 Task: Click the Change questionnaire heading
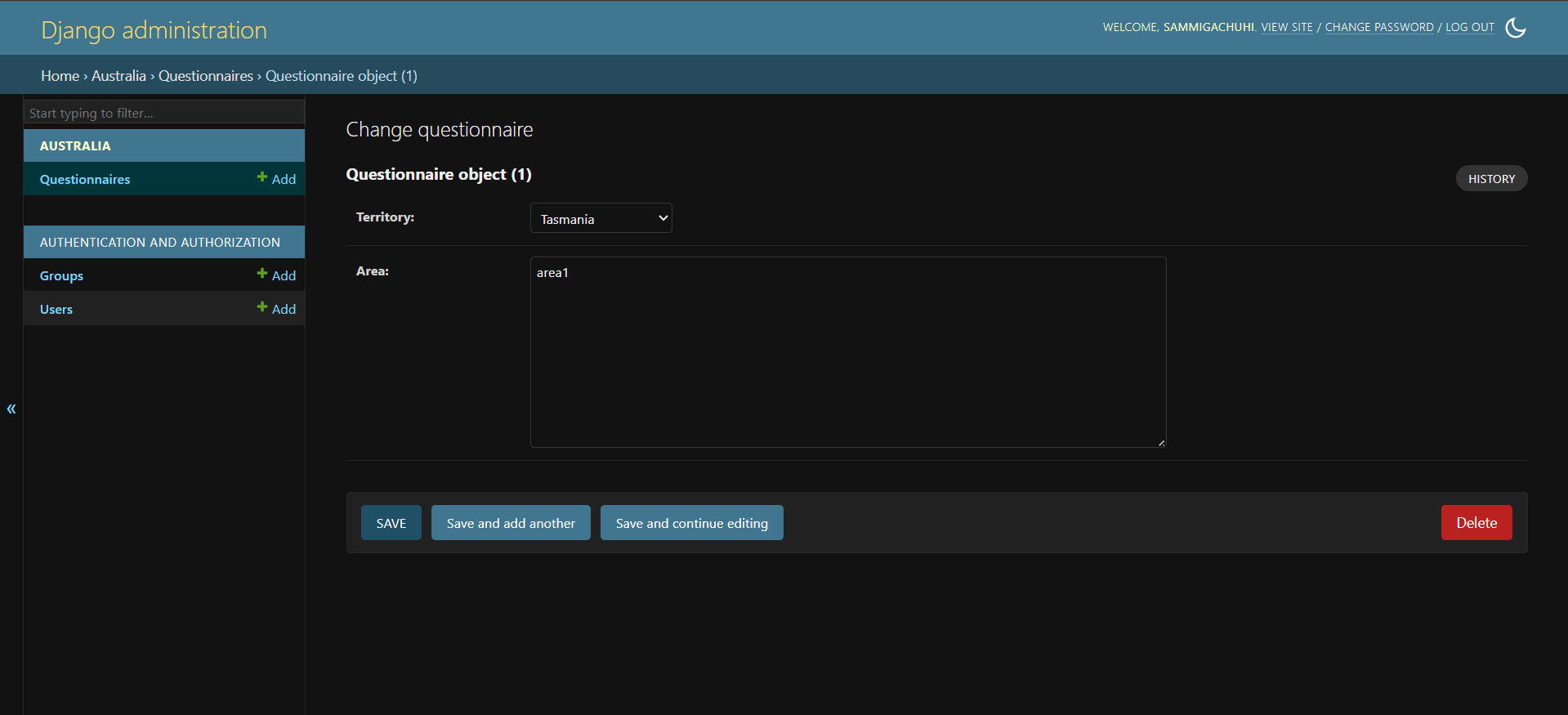click(440, 130)
